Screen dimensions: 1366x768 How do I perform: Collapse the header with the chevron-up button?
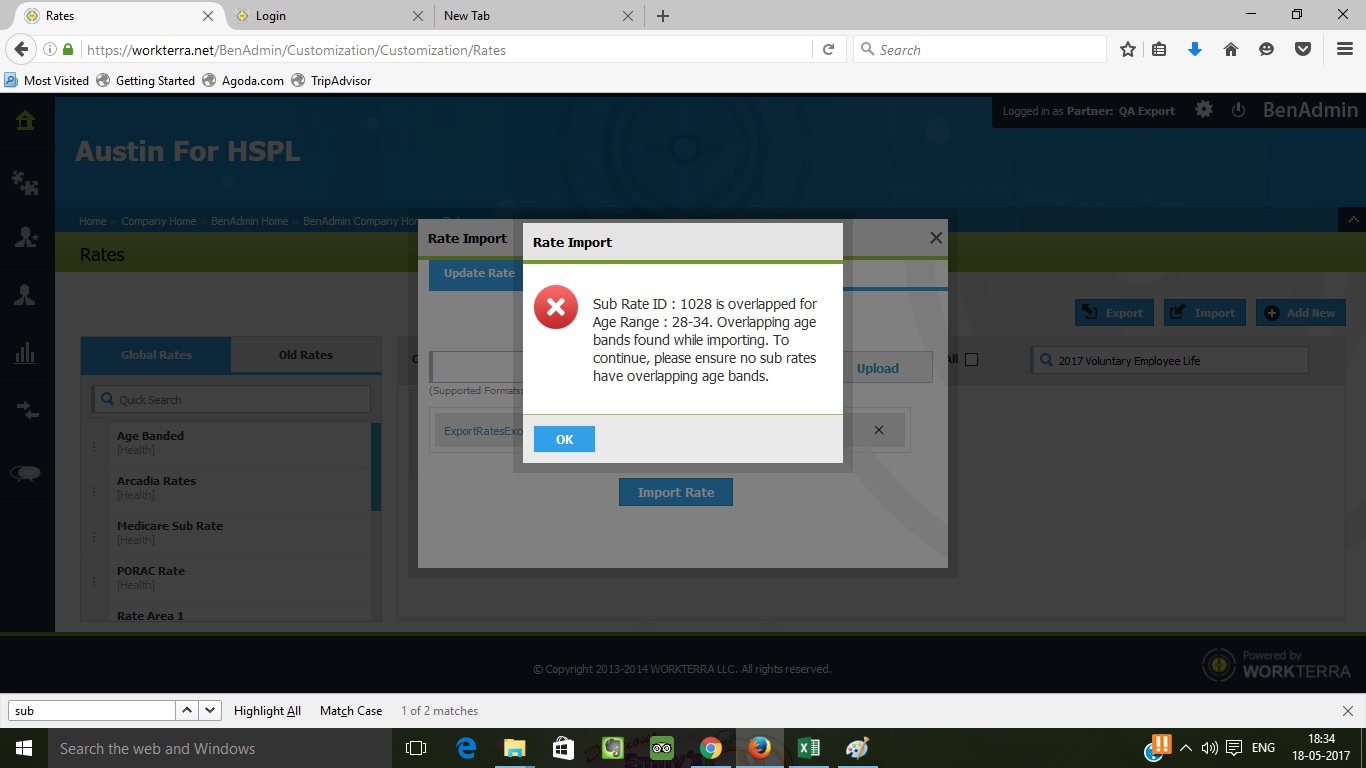click(1352, 219)
